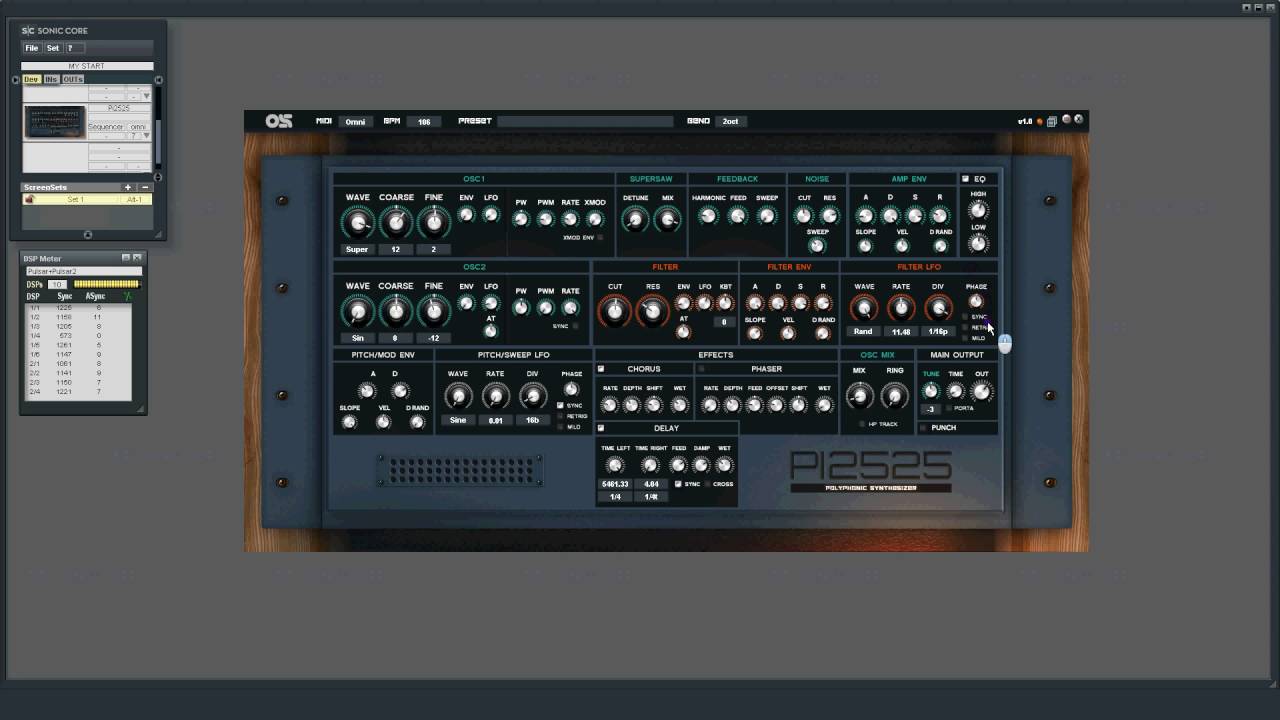Enable Delay CROSS option
The height and width of the screenshot is (720, 1280).
point(708,484)
